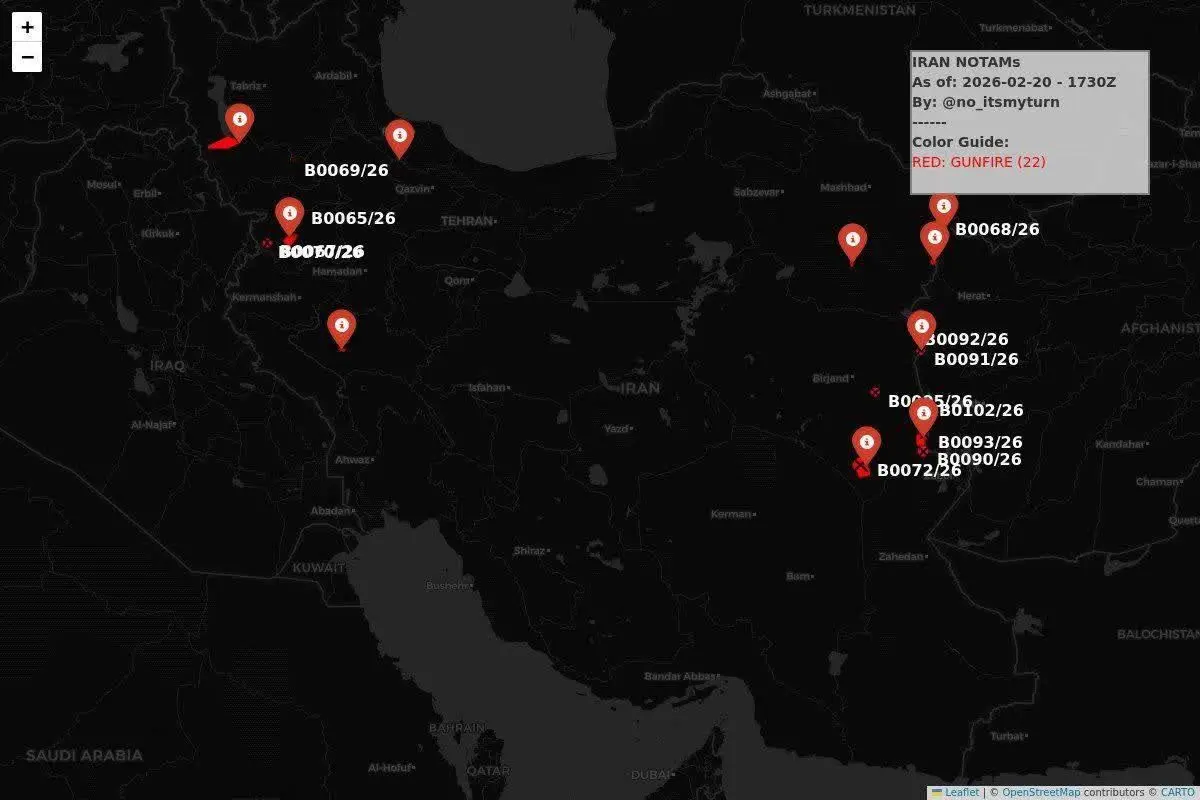Open the marker pin above label B0069/26
Viewport: 1200px width, 800px height.
(399, 137)
